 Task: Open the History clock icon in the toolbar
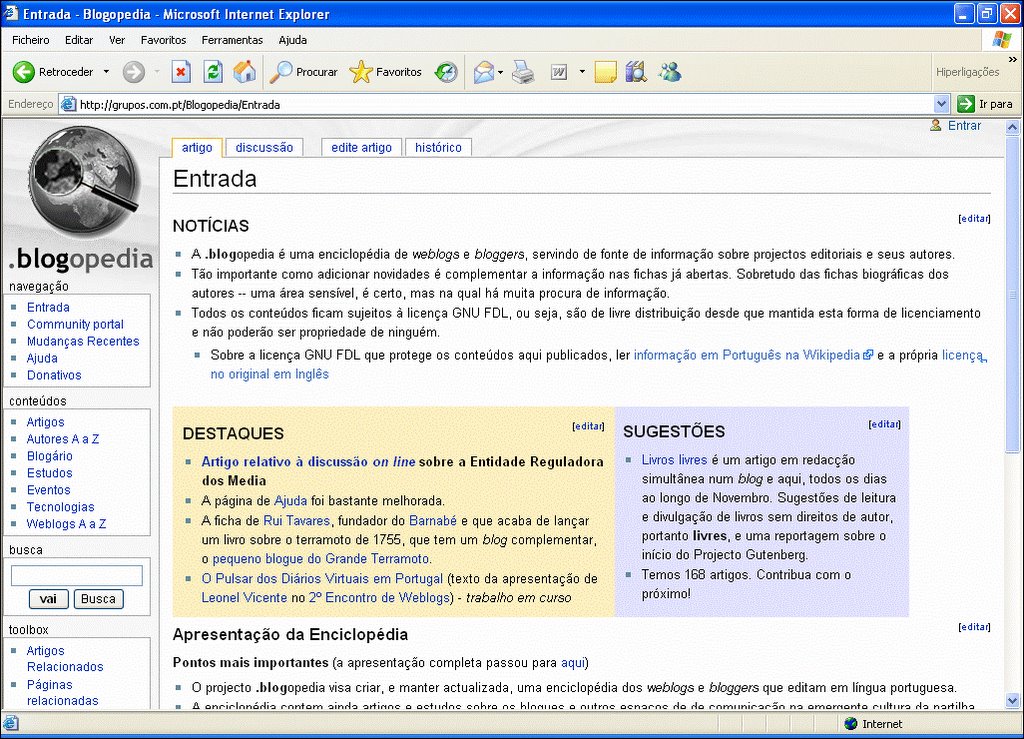coord(447,72)
